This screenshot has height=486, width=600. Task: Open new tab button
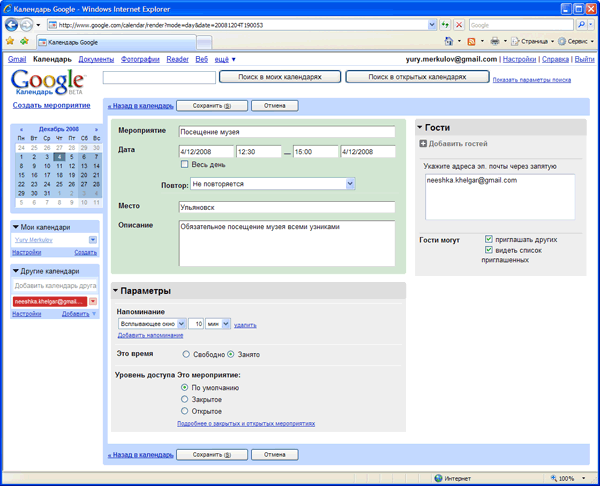(x=204, y=42)
